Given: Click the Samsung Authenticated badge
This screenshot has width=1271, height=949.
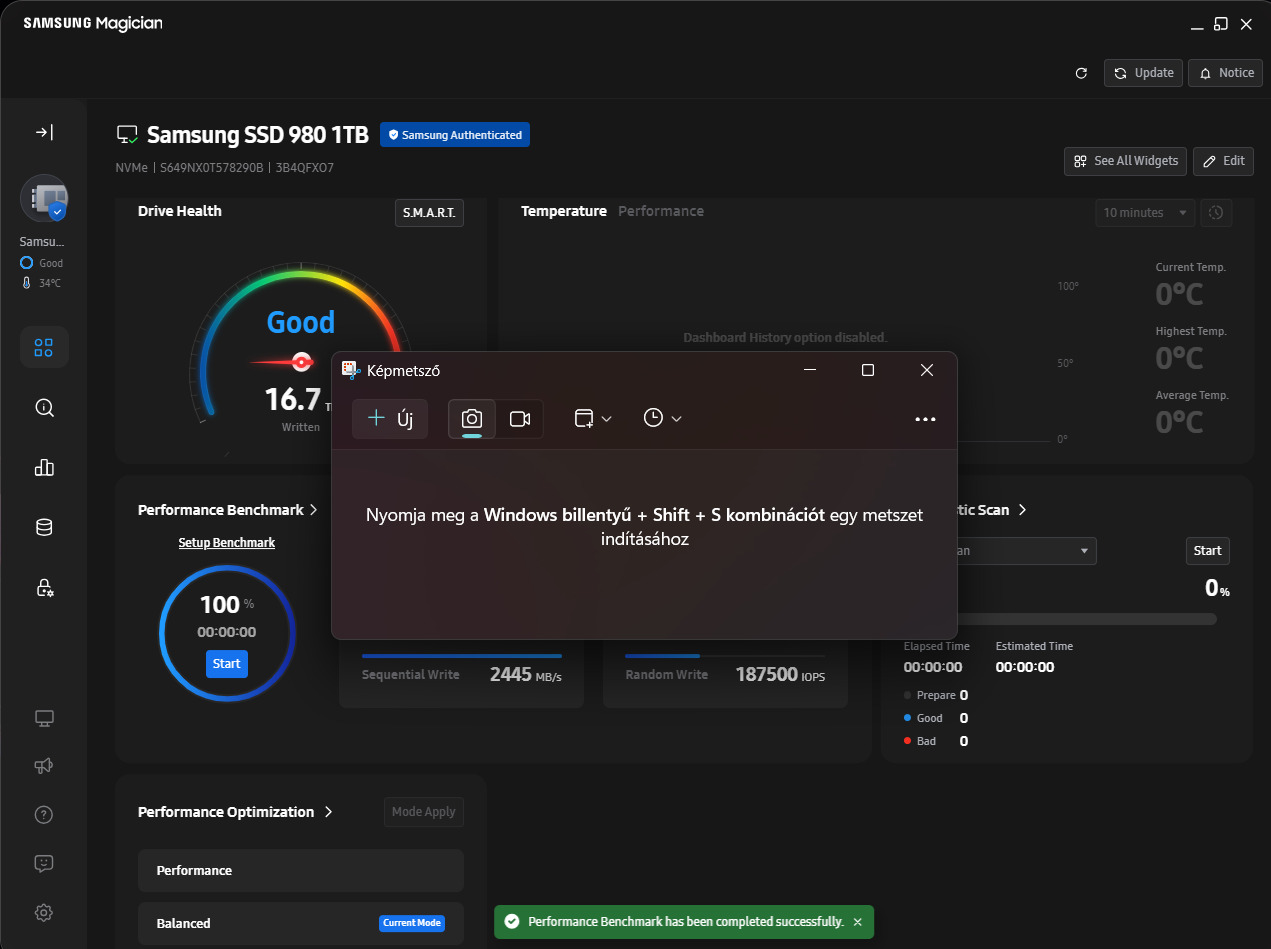Looking at the screenshot, I should tap(455, 135).
